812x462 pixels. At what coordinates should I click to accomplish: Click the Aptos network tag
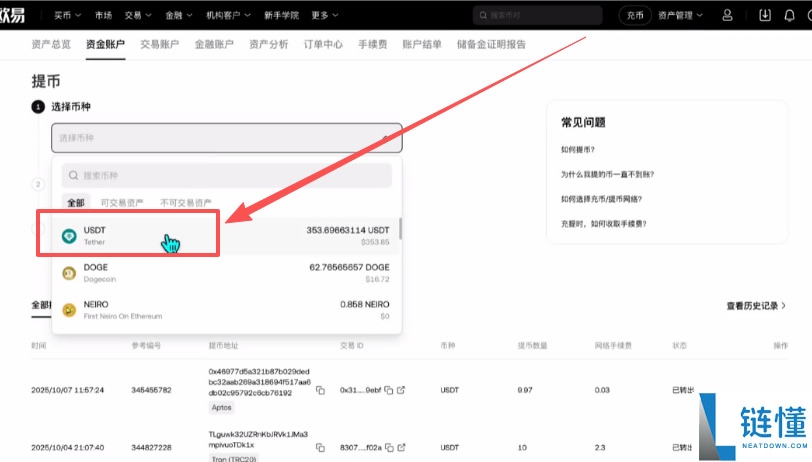(x=222, y=408)
